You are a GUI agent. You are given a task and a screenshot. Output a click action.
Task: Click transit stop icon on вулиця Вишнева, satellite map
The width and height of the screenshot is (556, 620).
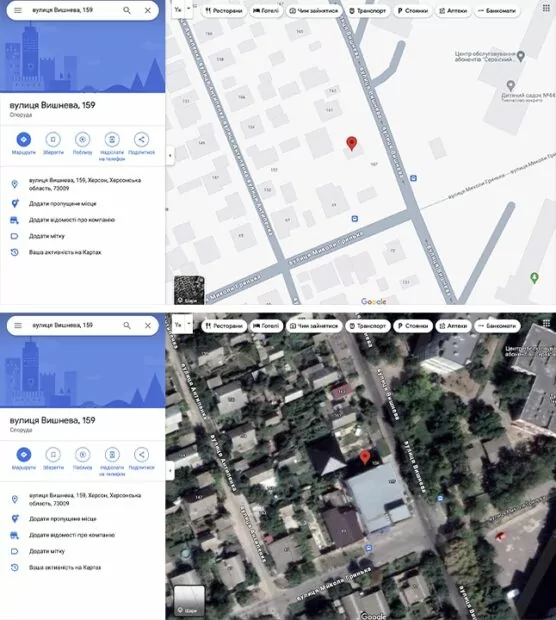pos(440,499)
